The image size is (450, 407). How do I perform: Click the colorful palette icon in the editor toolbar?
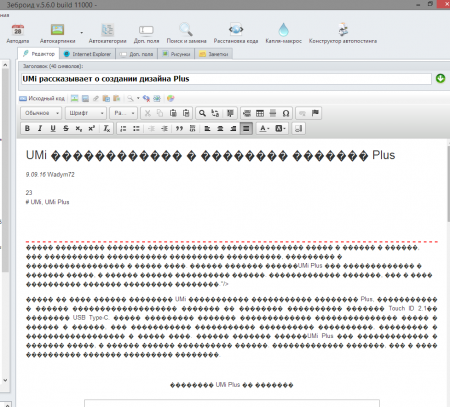[170, 98]
